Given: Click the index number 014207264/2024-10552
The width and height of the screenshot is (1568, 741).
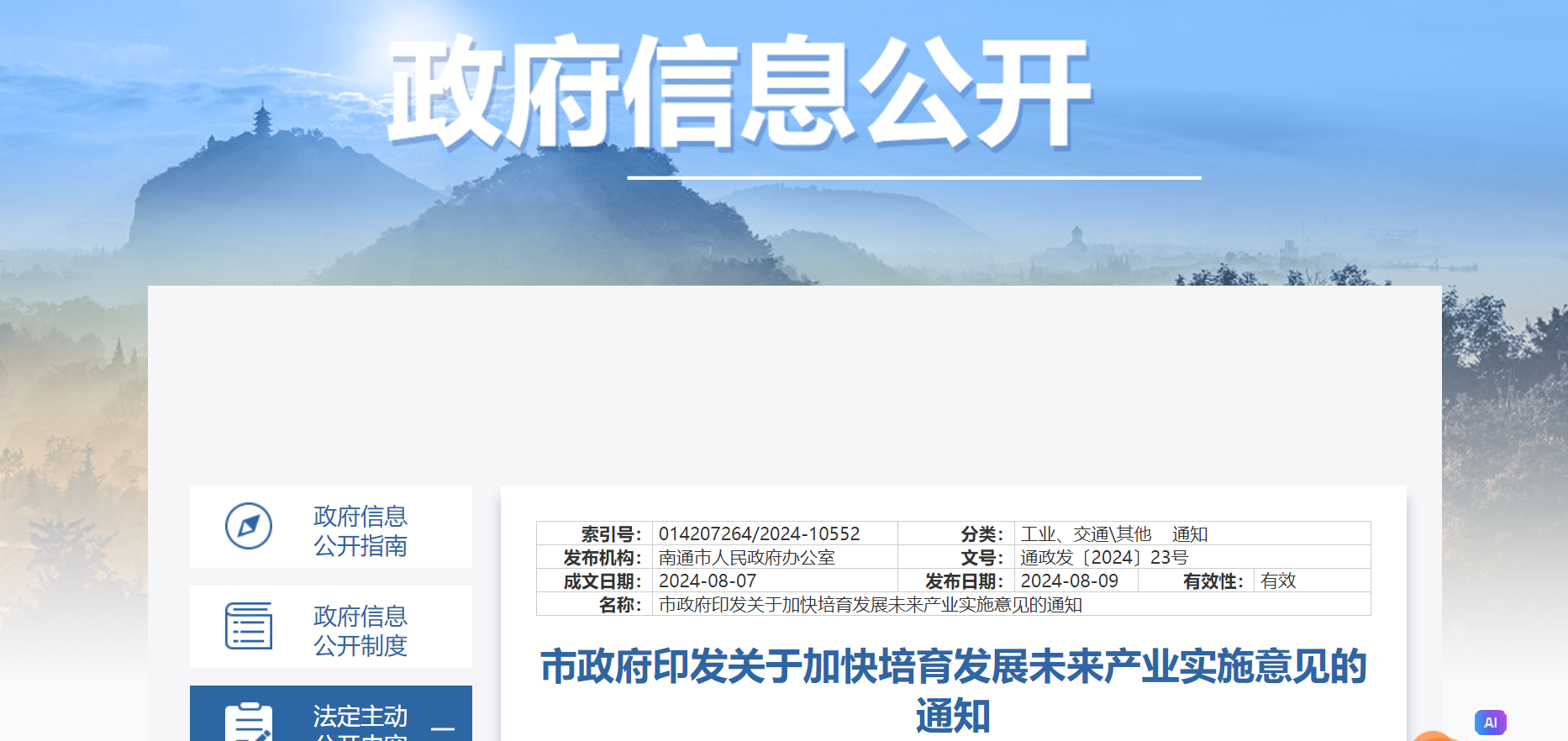Looking at the screenshot, I should click(759, 533).
